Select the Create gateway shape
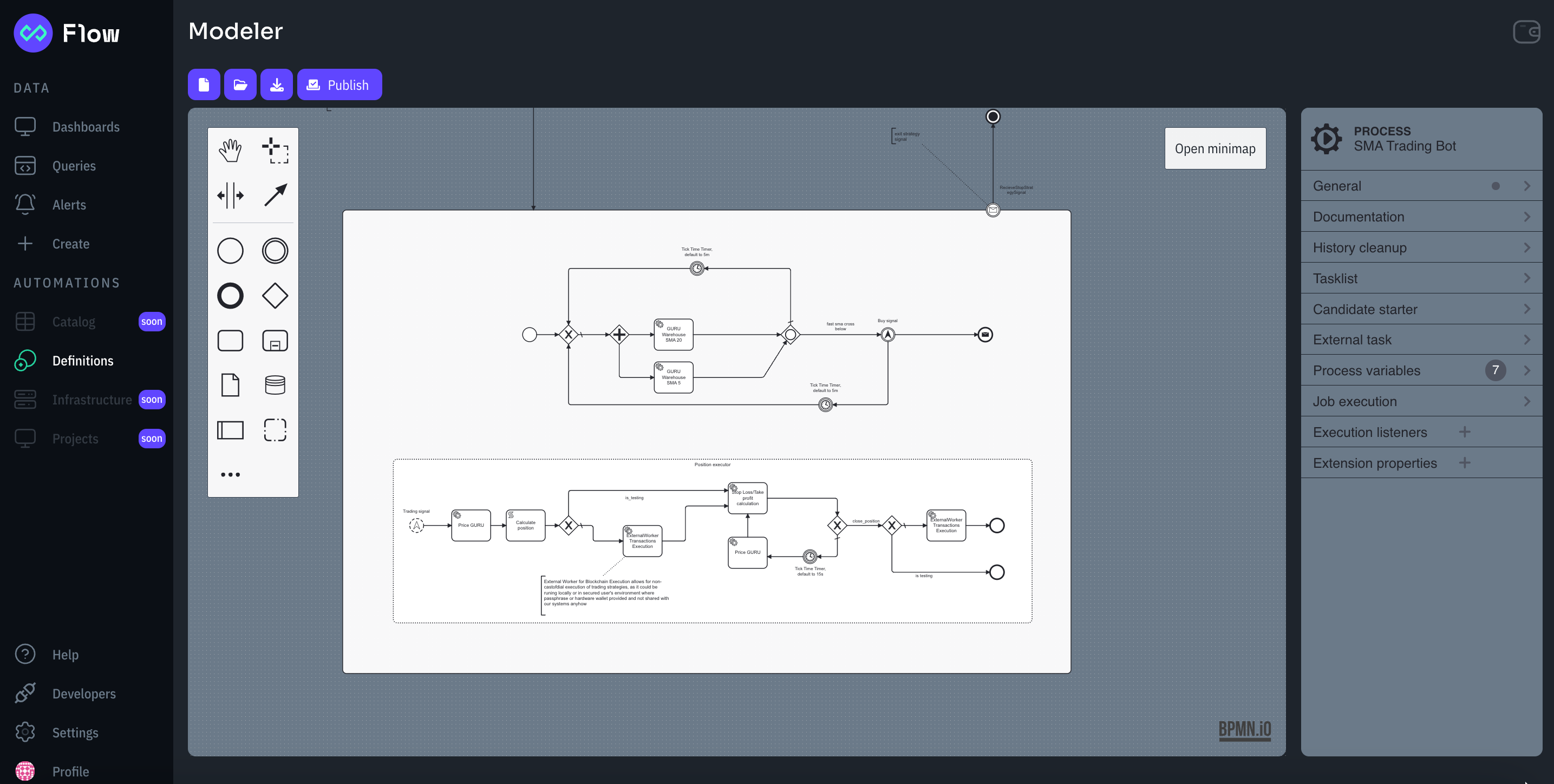 click(x=275, y=296)
